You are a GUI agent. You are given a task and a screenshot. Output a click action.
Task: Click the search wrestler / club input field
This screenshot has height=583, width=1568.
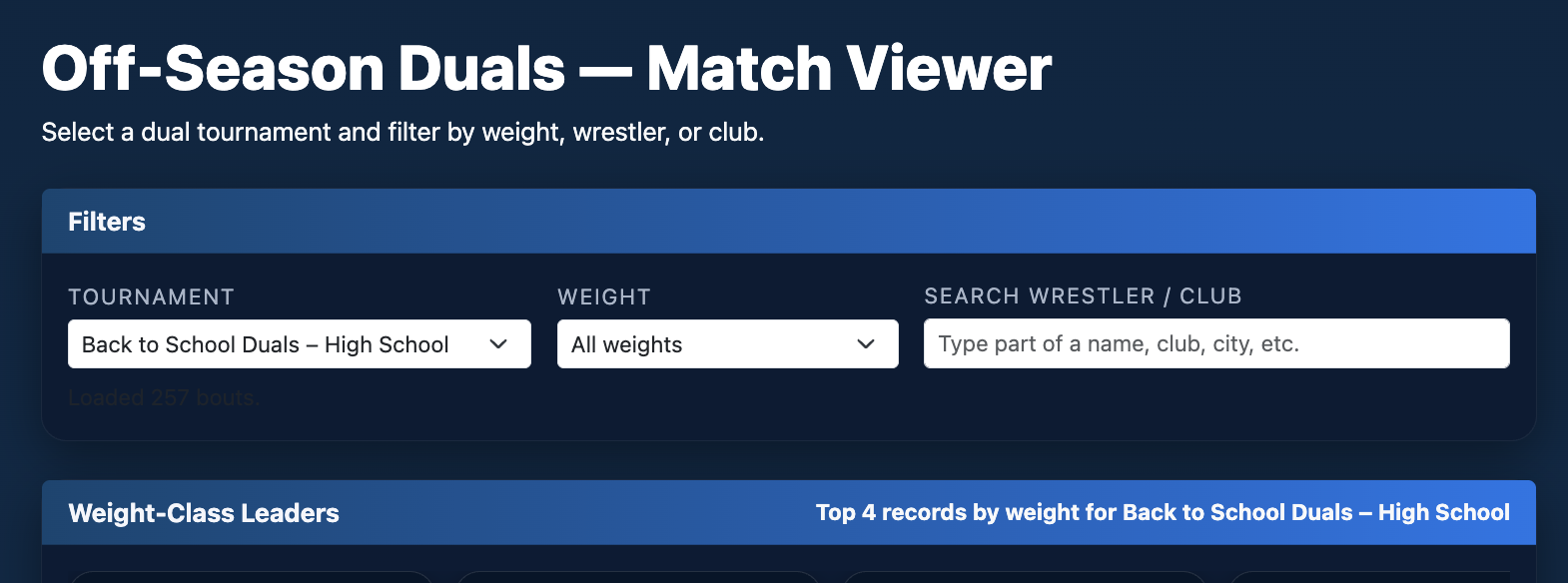[1214, 343]
